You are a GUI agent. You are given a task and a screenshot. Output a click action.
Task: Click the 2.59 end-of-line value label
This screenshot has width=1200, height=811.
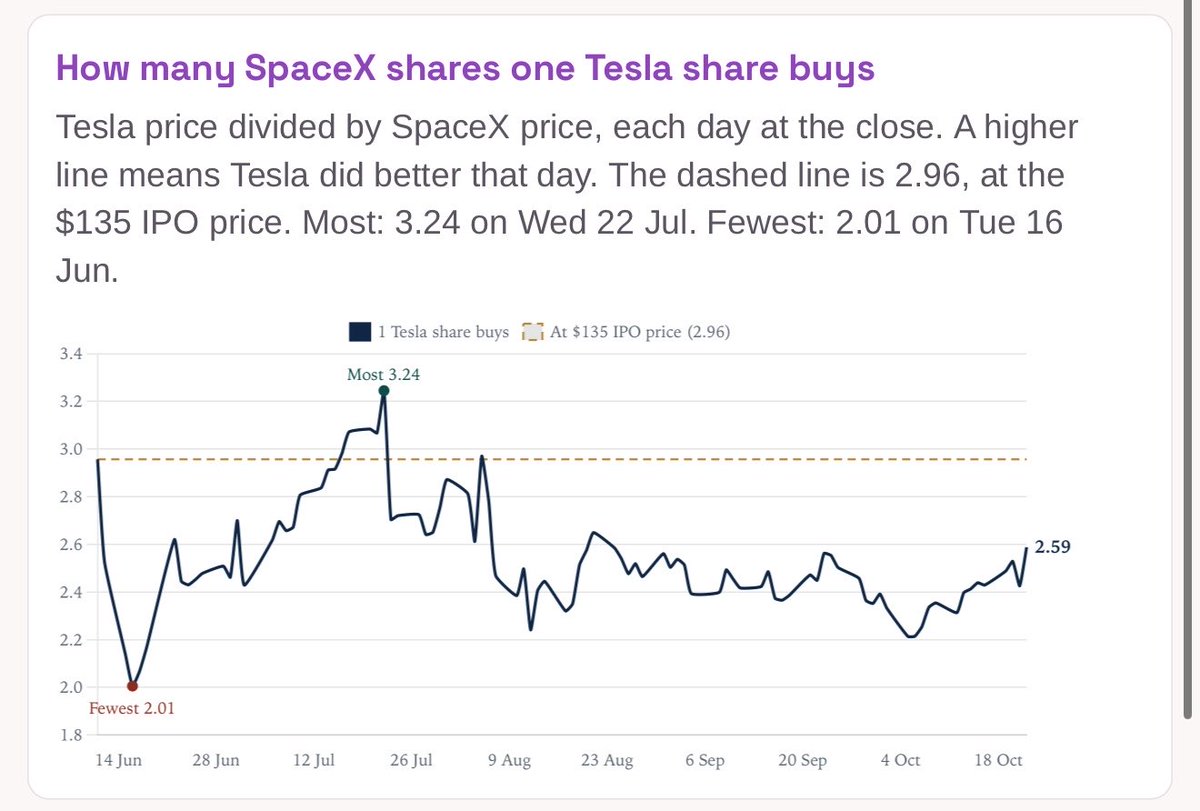[1052, 547]
